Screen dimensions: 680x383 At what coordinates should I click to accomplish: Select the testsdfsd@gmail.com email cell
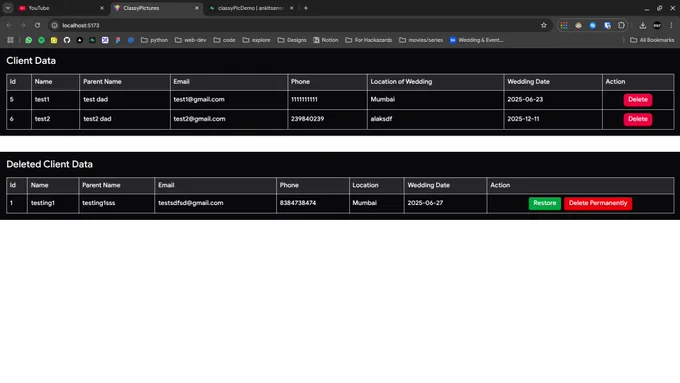(x=215, y=203)
